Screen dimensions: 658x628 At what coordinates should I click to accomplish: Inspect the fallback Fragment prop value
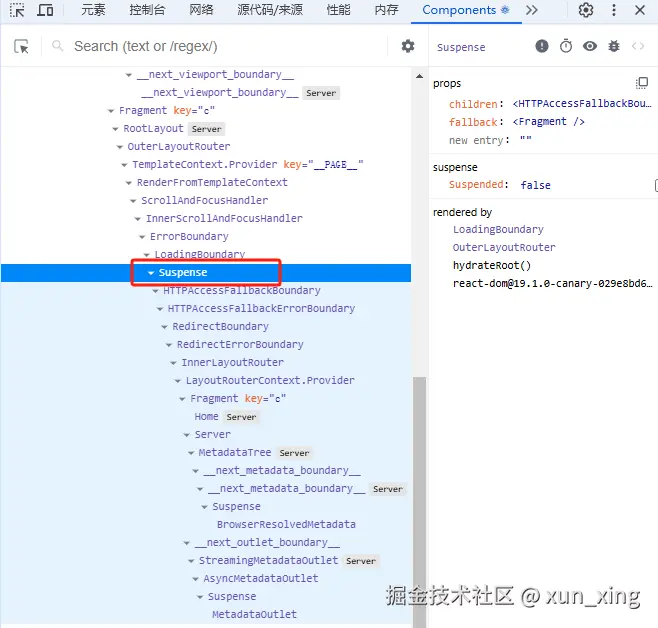[x=548, y=122]
